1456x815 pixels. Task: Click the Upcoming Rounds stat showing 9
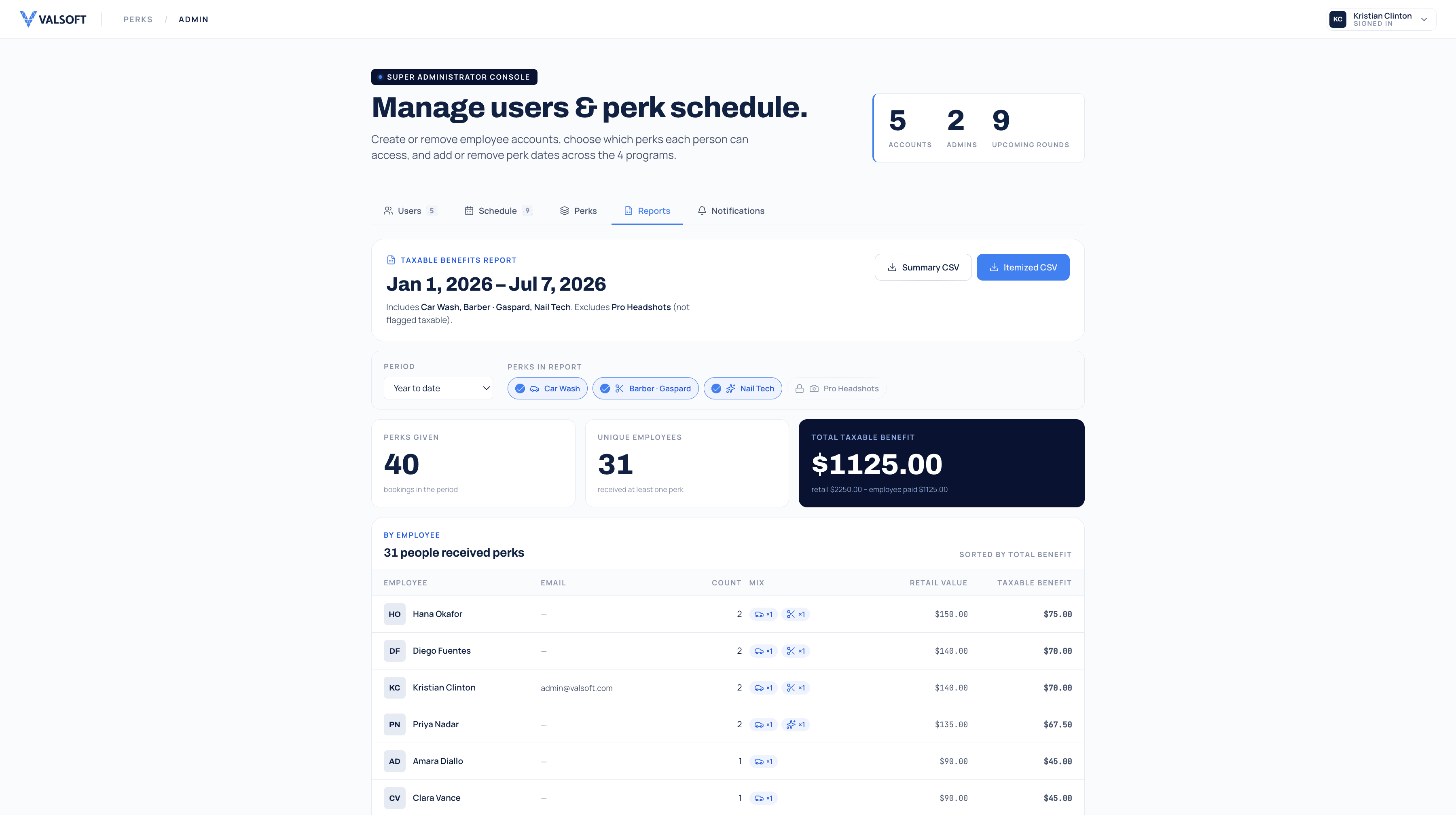point(1031,128)
